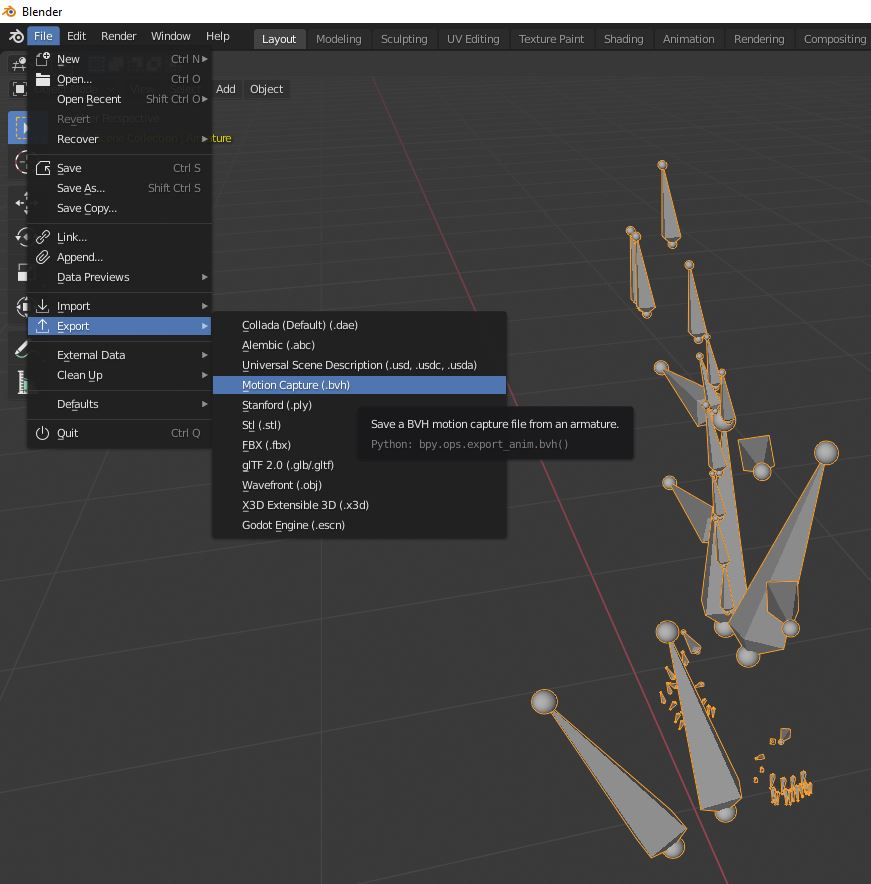Select the Cursor tool in toolbar

(x=21, y=162)
